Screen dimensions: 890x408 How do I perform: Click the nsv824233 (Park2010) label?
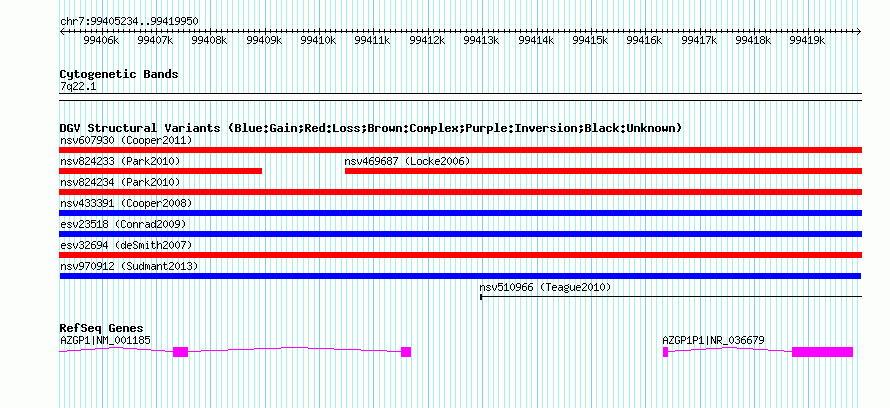120,162
